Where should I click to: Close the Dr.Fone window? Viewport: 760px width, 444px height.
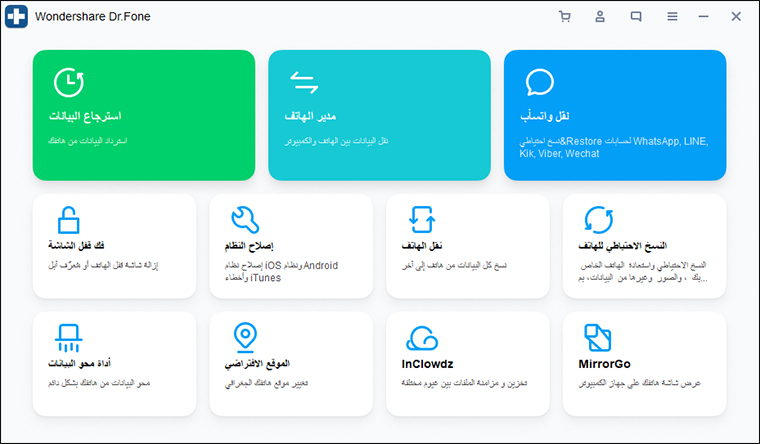tap(736, 17)
